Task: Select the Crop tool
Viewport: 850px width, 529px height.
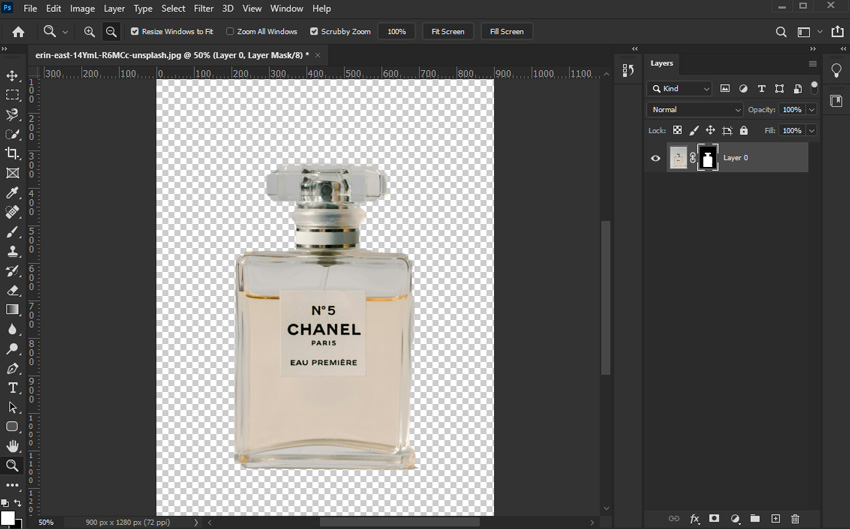Action: [x=12, y=153]
